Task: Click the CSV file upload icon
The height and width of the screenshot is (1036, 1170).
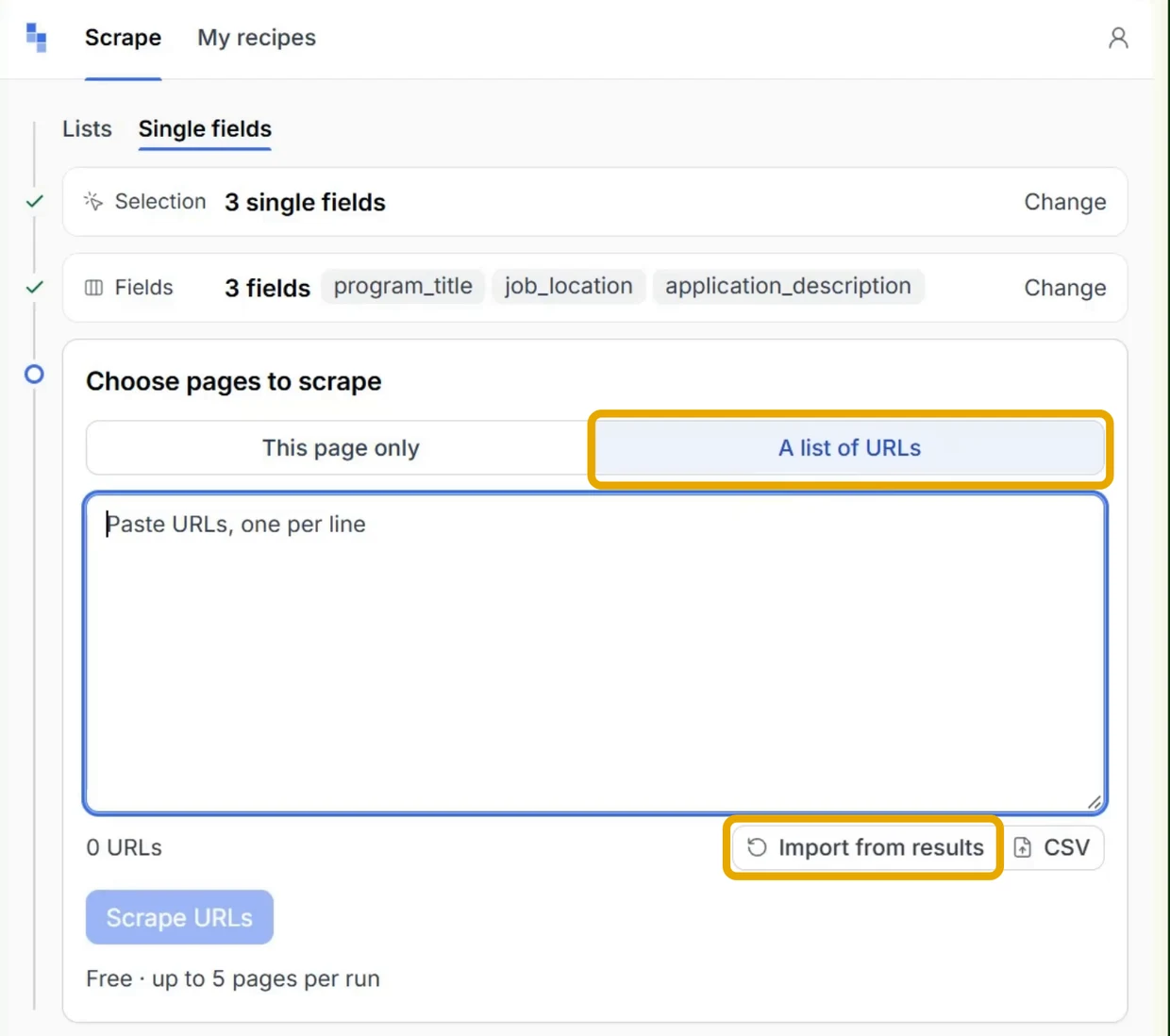Action: pos(1023,847)
